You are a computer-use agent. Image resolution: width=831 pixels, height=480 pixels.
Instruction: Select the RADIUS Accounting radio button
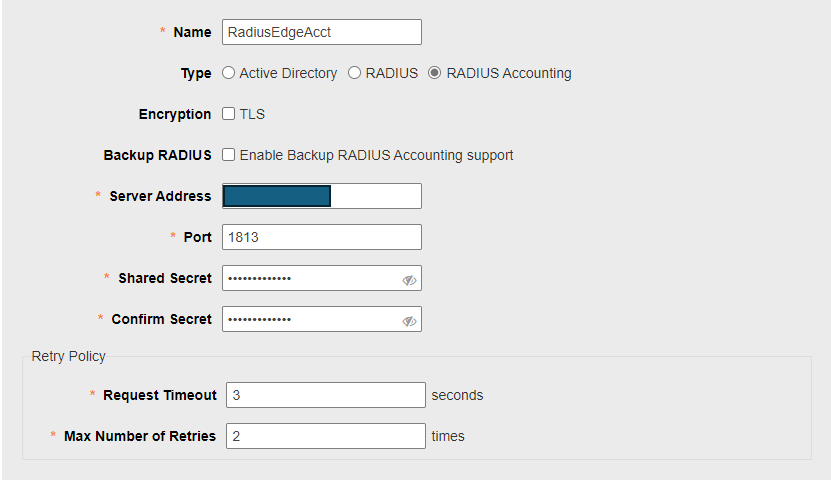[435, 73]
